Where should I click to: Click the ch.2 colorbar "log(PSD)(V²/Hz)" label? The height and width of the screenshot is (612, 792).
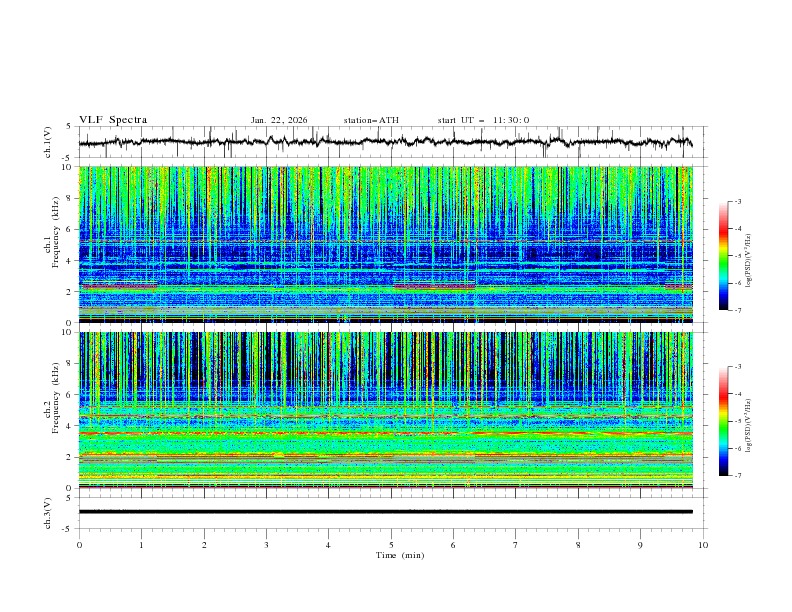click(x=748, y=425)
